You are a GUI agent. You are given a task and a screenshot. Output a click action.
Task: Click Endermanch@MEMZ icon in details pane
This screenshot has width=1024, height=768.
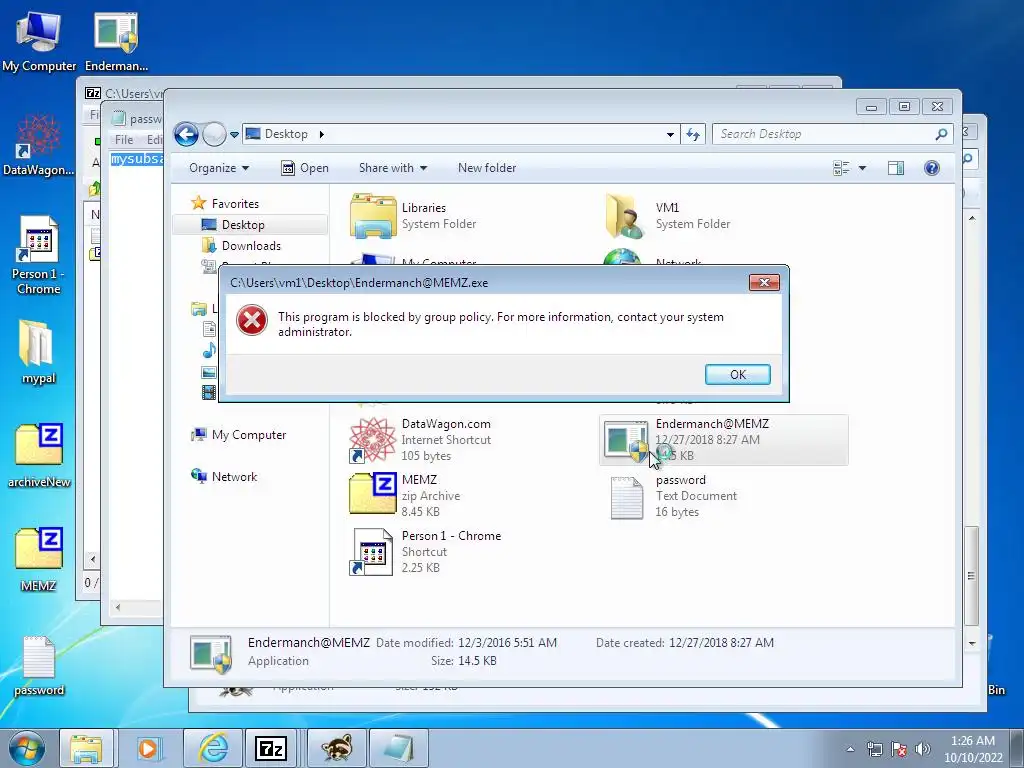pyautogui.click(x=210, y=653)
